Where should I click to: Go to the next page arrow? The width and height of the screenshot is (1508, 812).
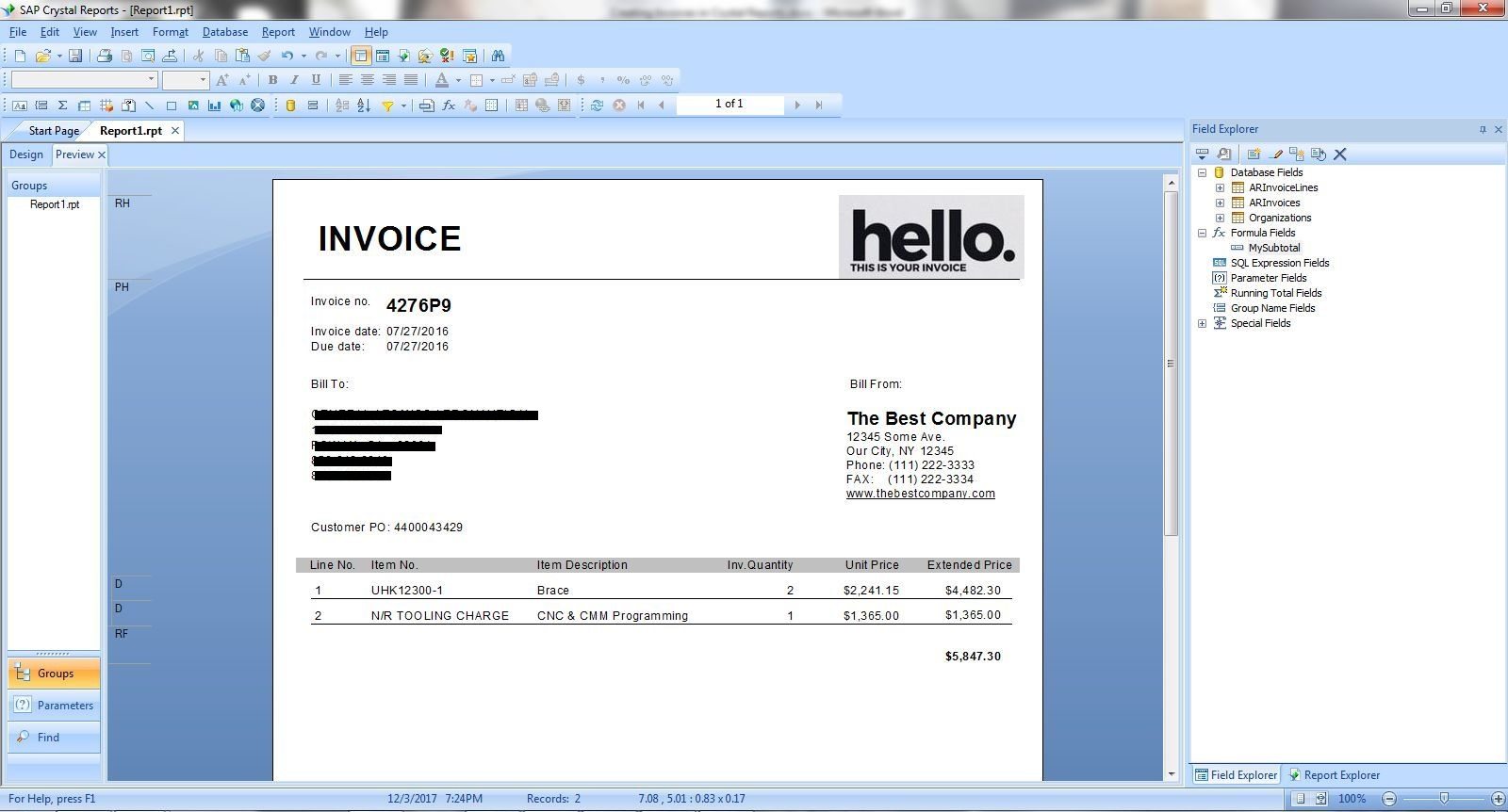(797, 106)
